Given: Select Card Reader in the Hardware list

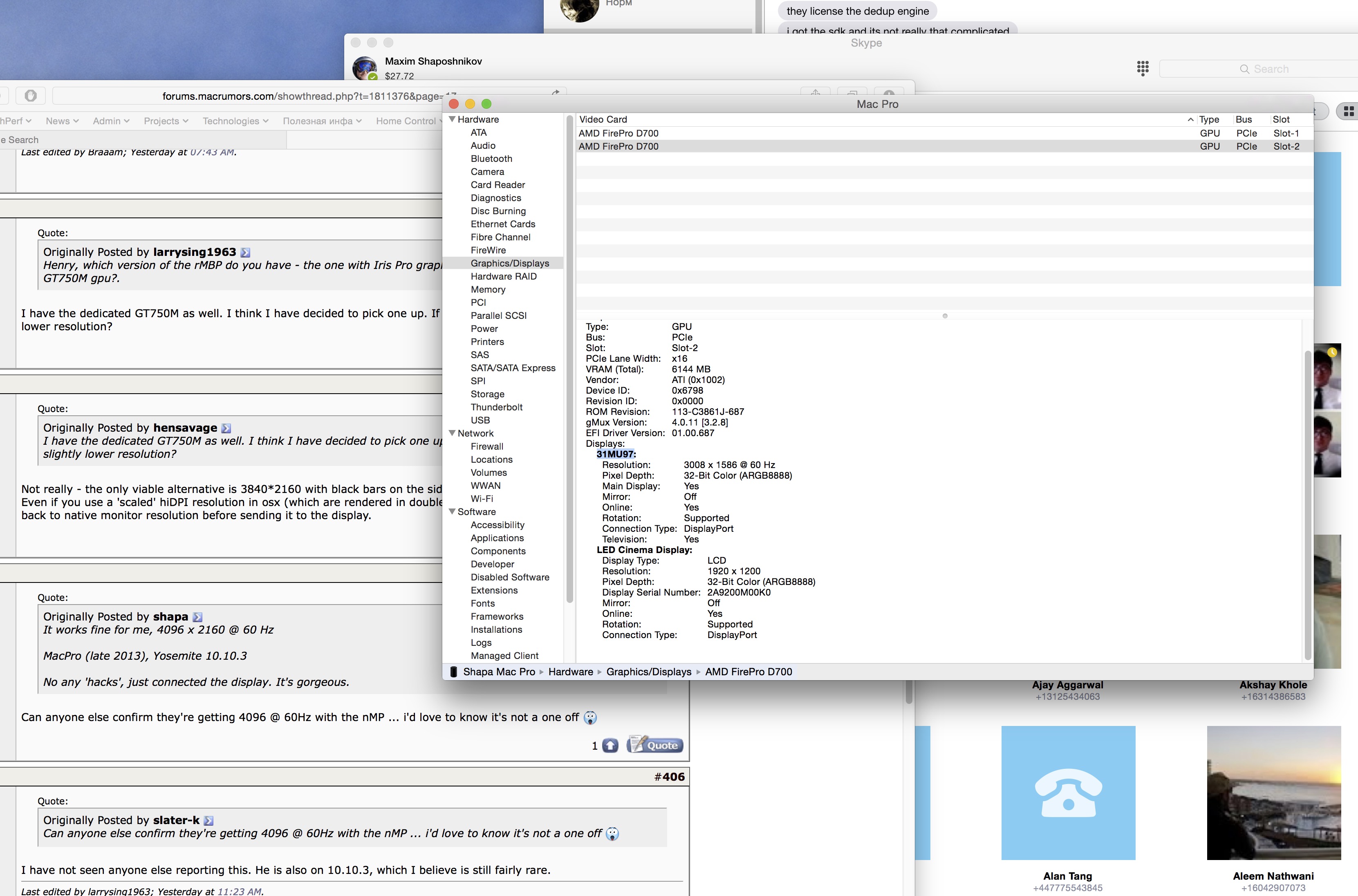Looking at the screenshot, I should point(497,185).
